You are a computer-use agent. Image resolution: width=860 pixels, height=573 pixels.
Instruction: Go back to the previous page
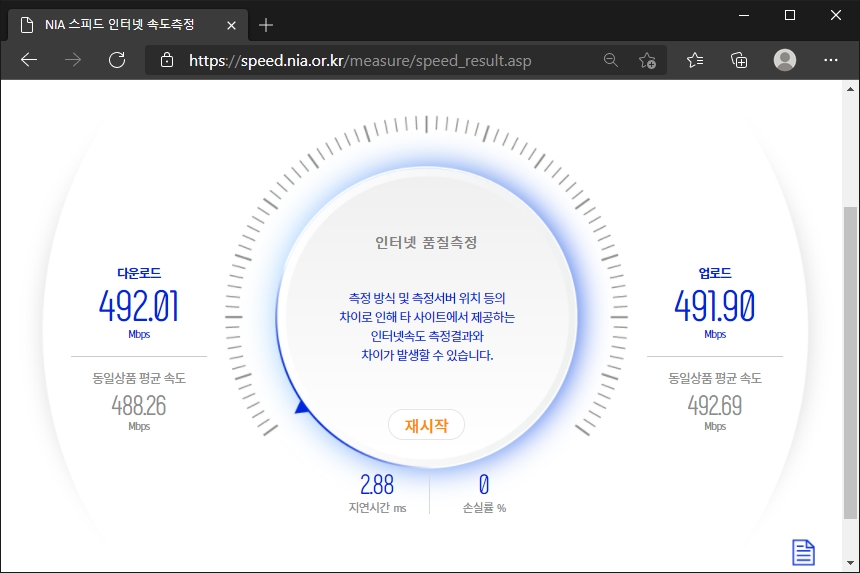pos(29,60)
